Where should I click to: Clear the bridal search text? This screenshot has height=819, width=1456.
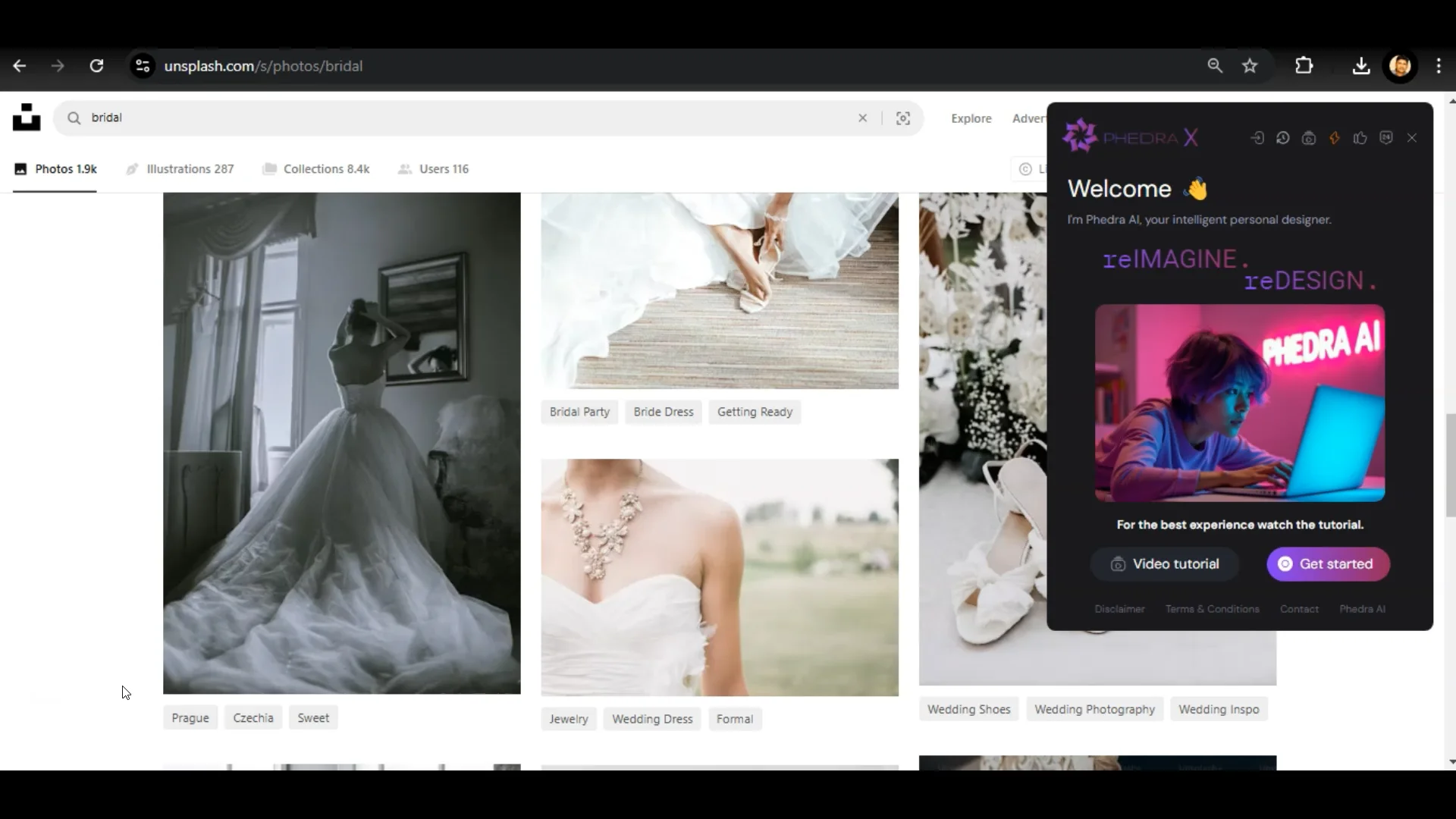tap(863, 118)
